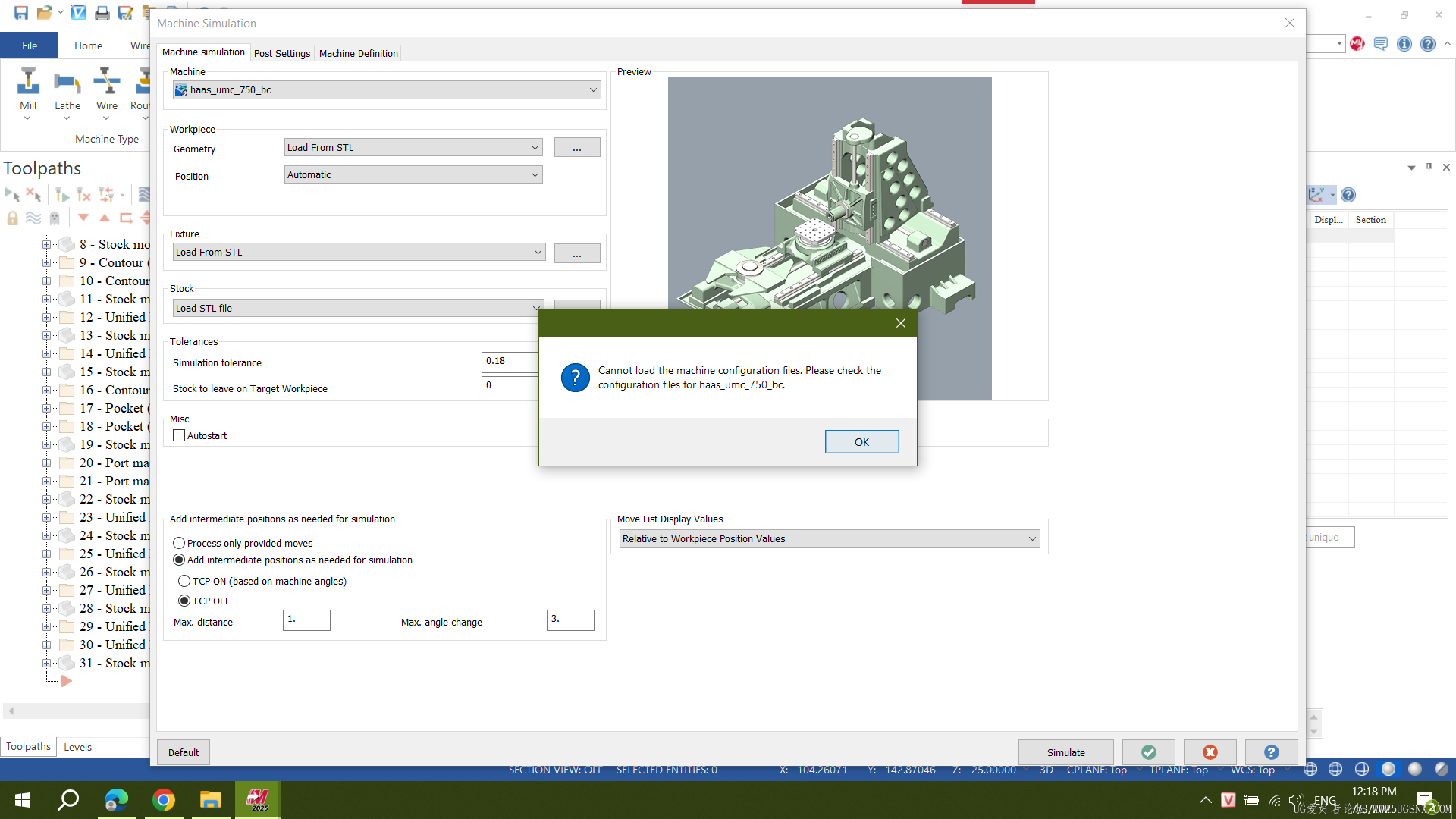This screenshot has width=1456, height=819.
Task: Click the green checkmark OK icon
Action: (1148, 752)
